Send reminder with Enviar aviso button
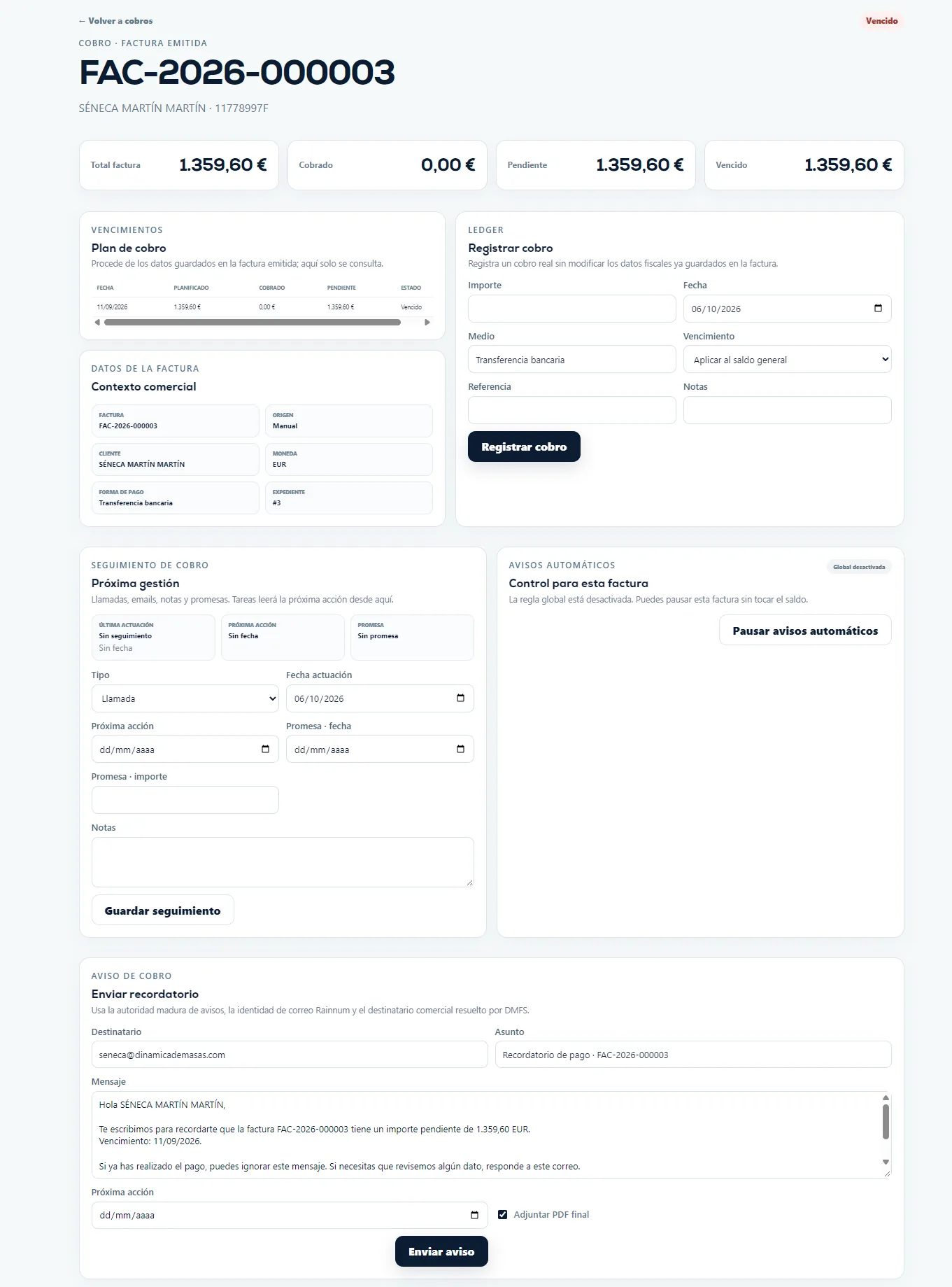This screenshot has width=952, height=1287. (441, 1251)
